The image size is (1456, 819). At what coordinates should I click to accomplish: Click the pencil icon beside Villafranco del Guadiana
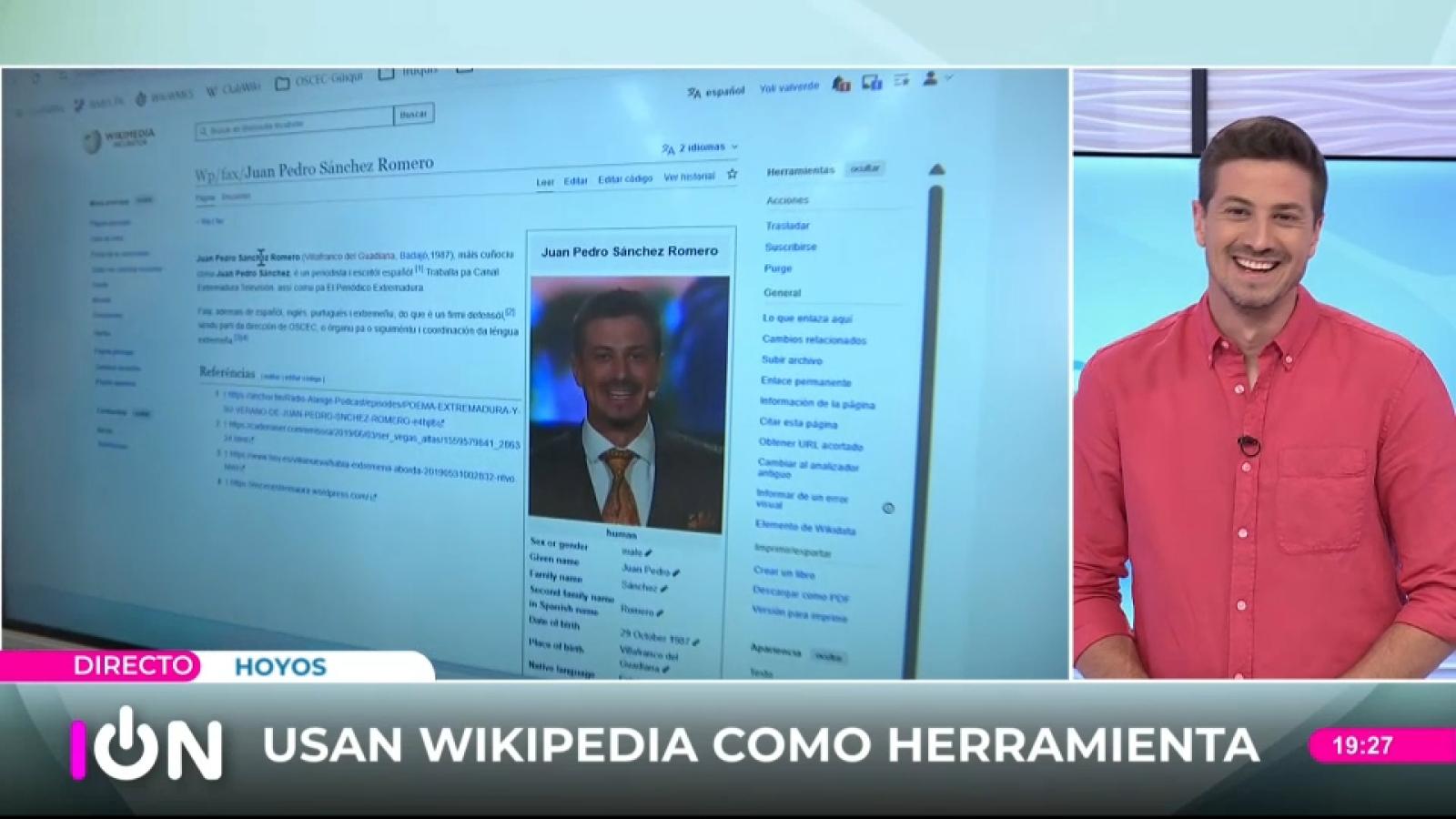[x=665, y=670]
